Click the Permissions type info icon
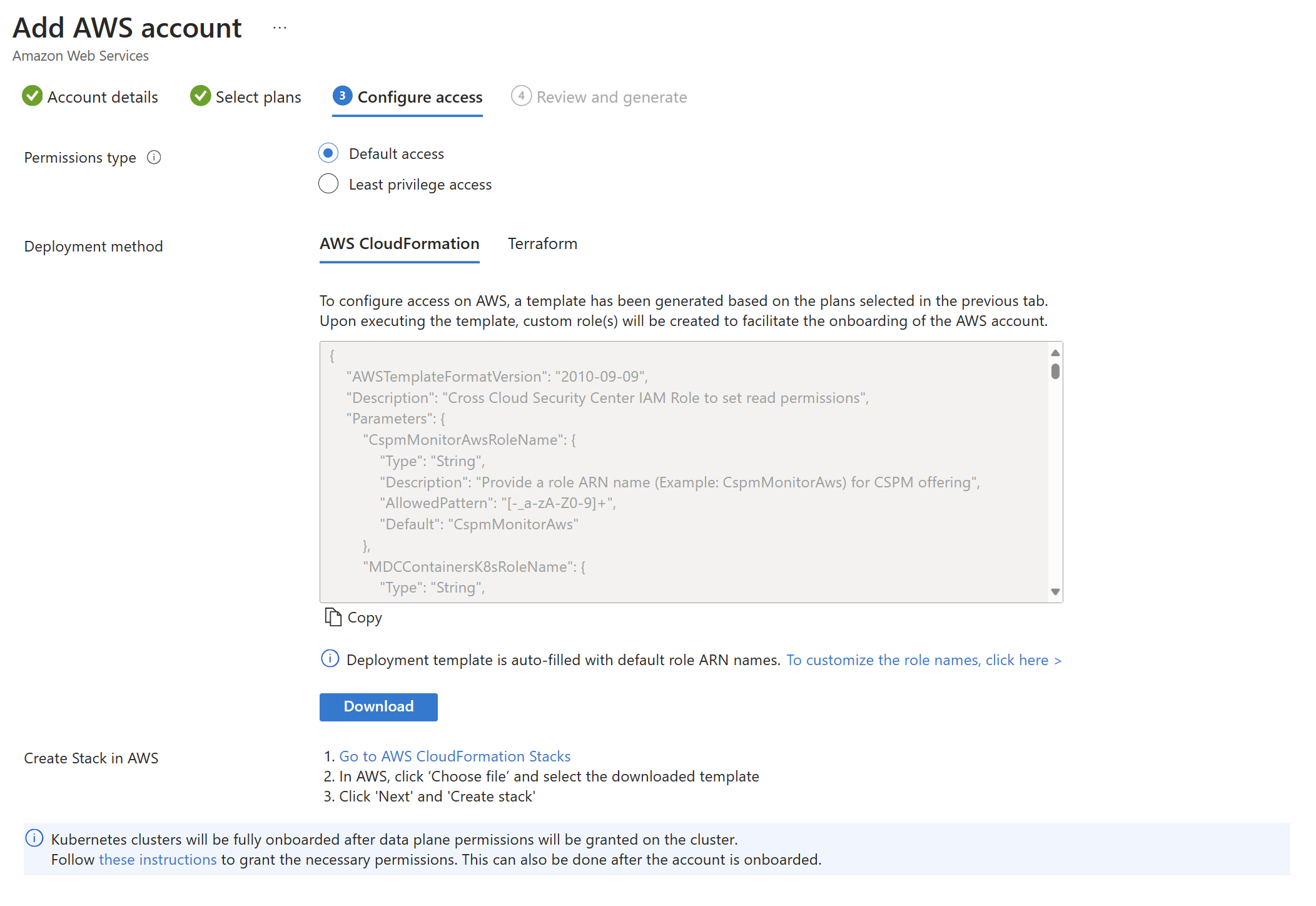 pos(154,158)
